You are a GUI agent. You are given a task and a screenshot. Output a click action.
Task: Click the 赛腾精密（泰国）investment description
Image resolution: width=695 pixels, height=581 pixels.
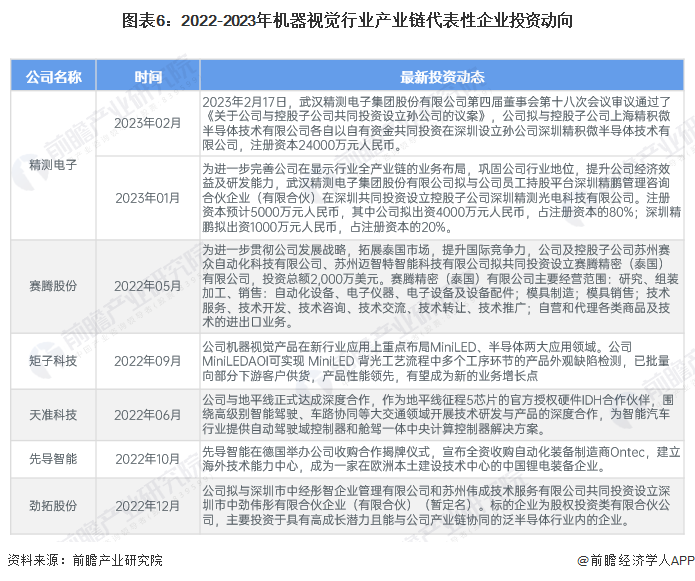point(441,286)
